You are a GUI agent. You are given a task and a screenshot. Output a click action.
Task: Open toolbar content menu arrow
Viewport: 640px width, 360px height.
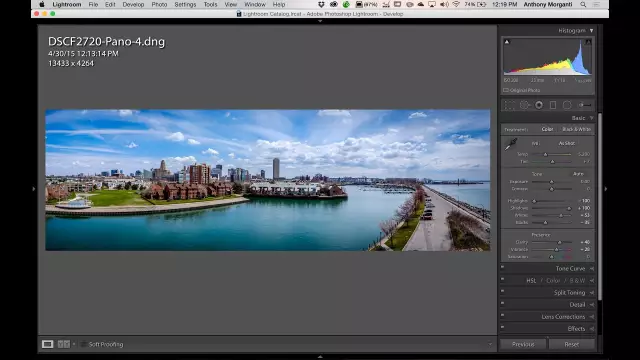coord(490,344)
